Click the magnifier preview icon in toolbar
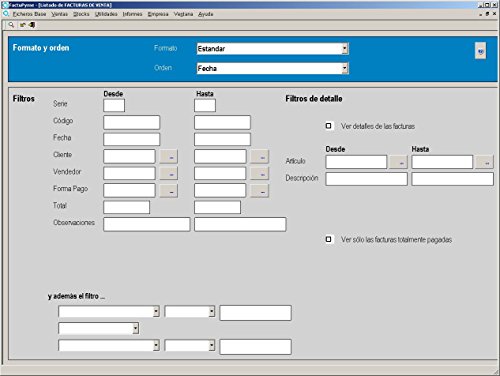The width and height of the screenshot is (500, 376). [x=11, y=25]
